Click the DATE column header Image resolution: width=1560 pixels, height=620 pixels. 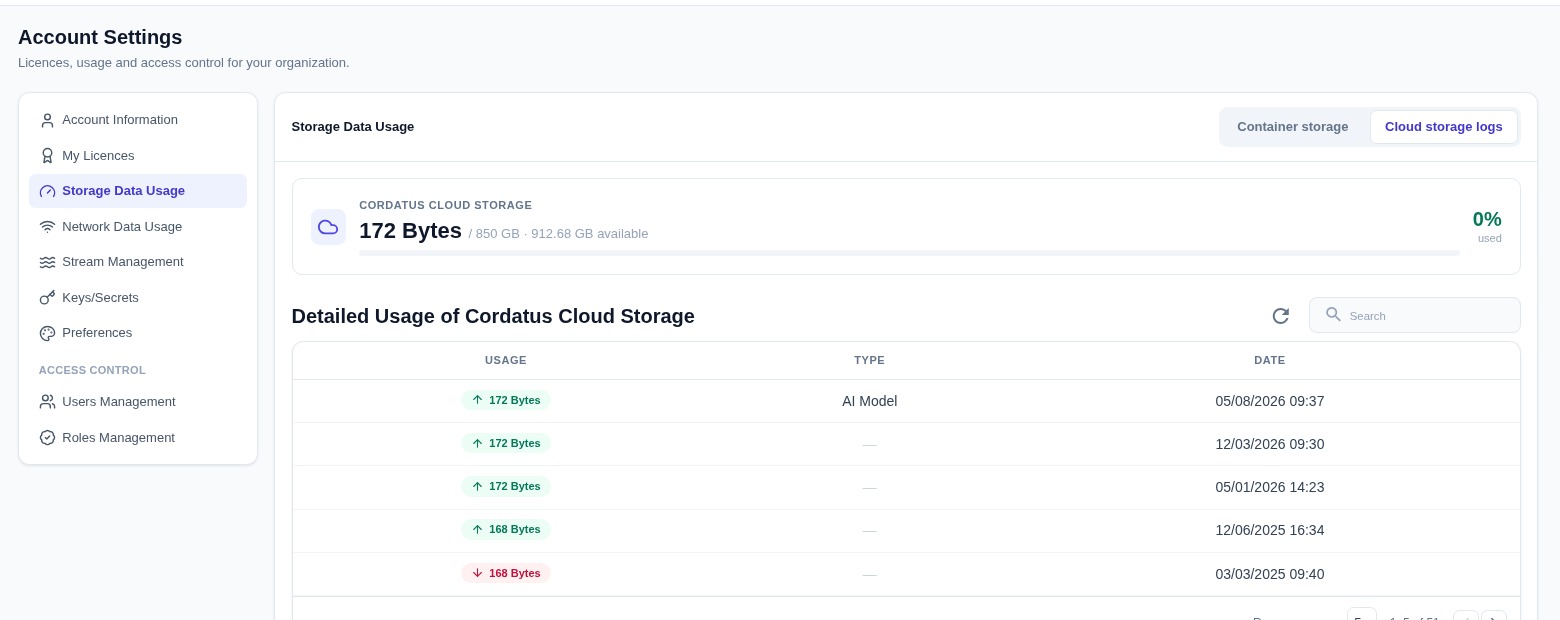point(1269,360)
